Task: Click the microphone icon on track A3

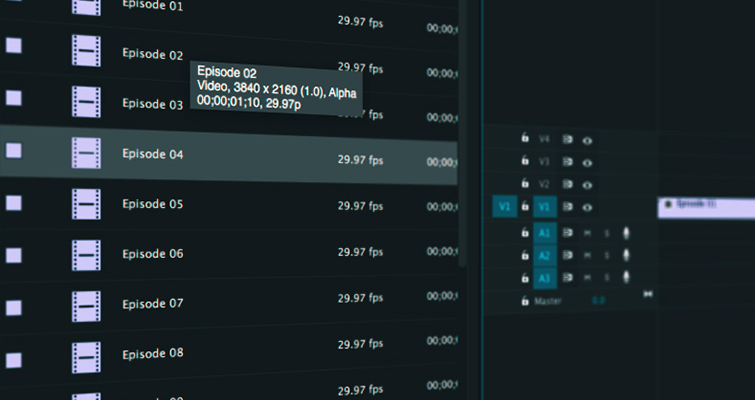Action: click(x=627, y=278)
